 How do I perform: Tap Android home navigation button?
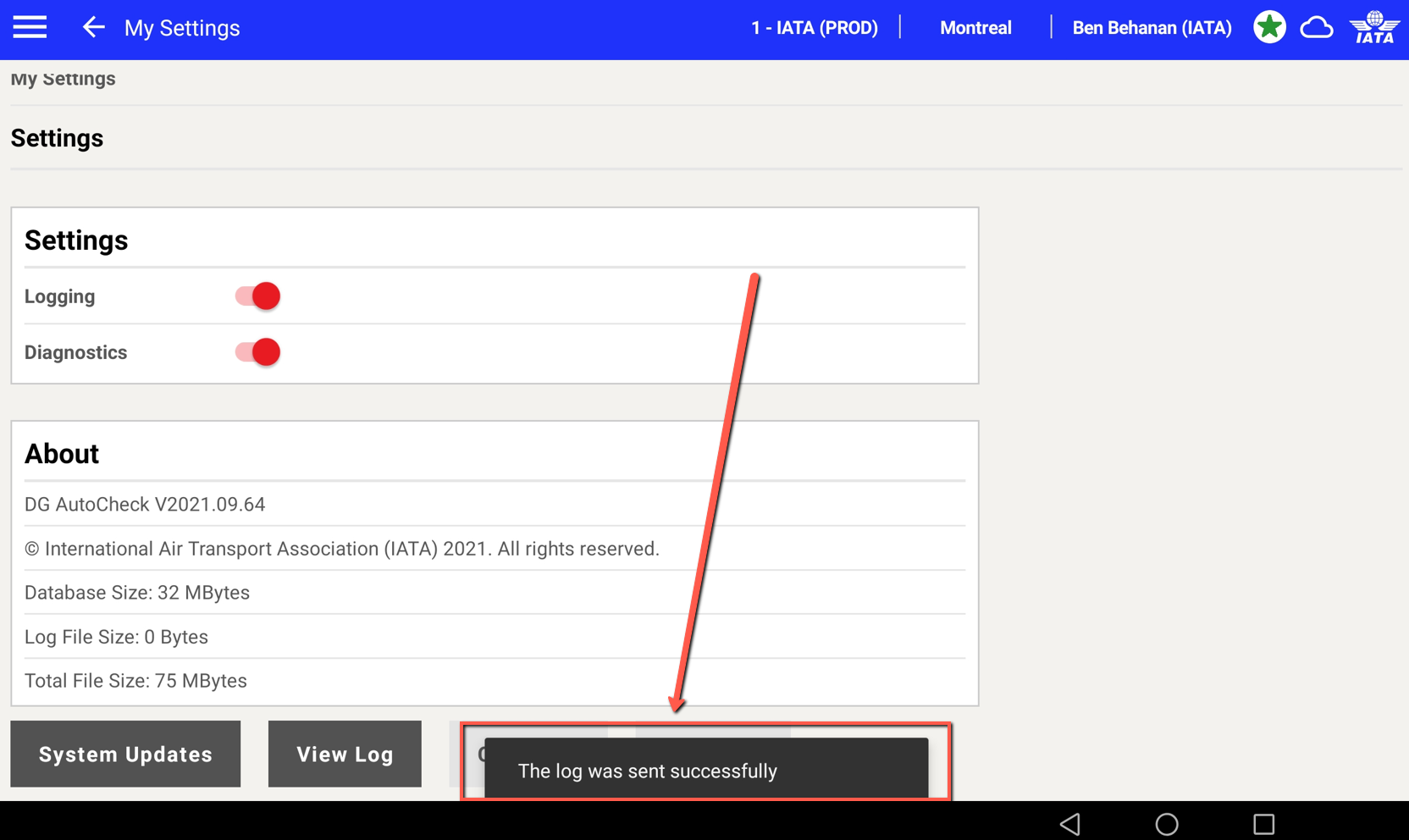point(1167,823)
